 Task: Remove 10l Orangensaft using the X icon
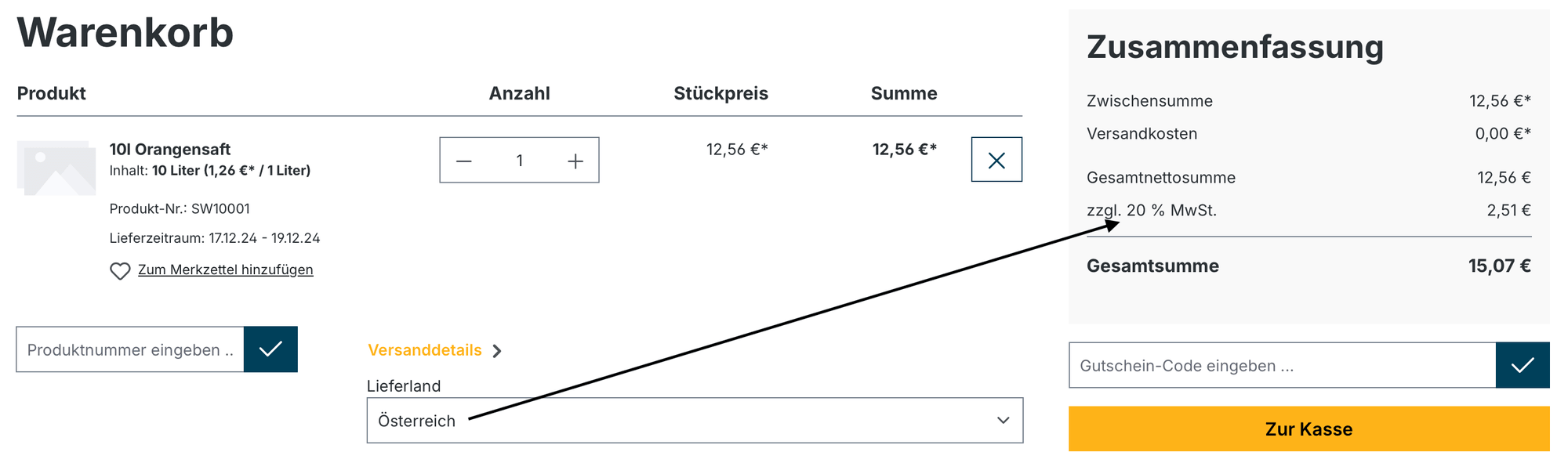point(996,159)
